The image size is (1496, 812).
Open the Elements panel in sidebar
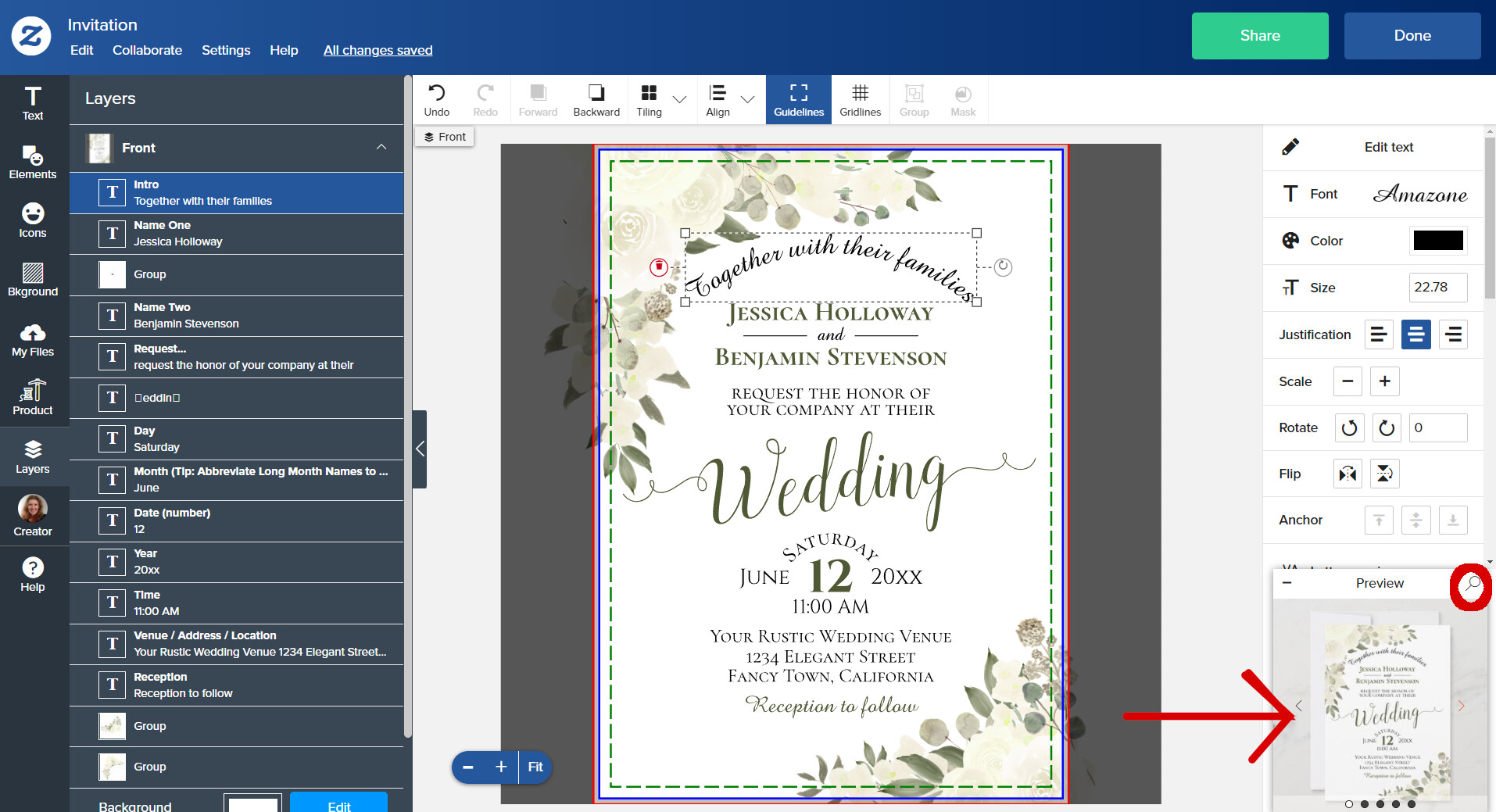tap(33, 163)
